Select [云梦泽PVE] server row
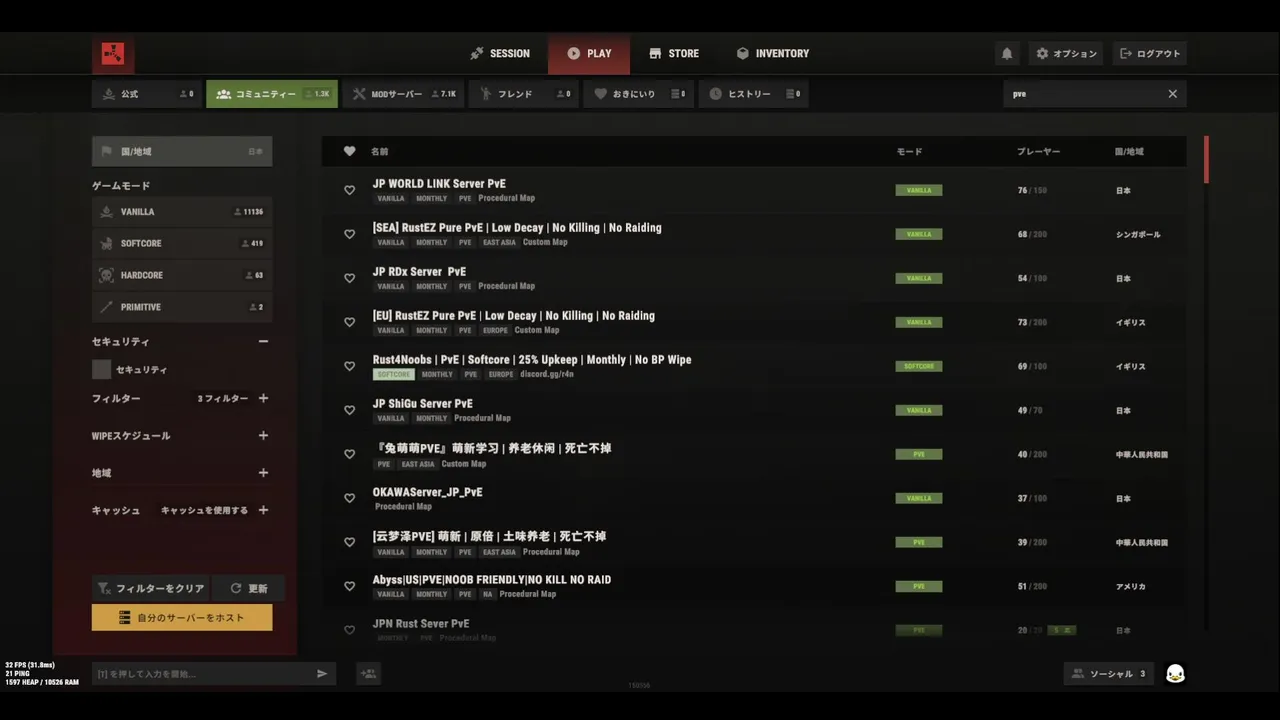Screen dimensions: 1280x720 point(754,542)
